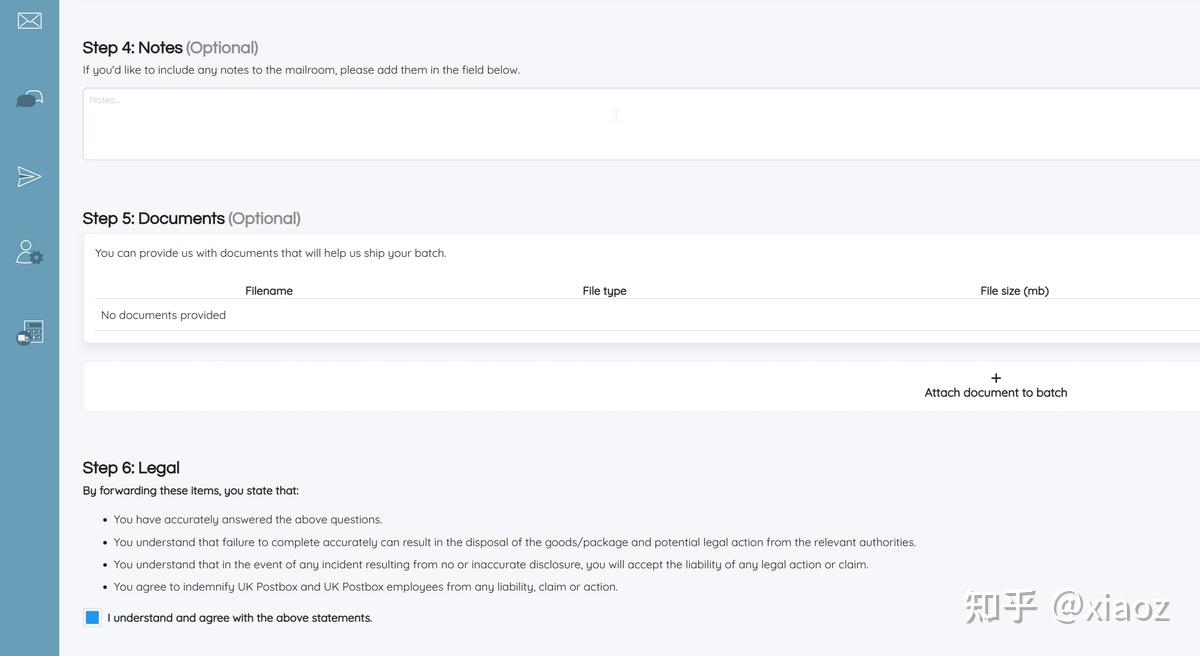The width and height of the screenshot is (1200, 656).
Task: Click the 'Attach document to batch' text
Action: pyautogui.click(x=996, y=393)
